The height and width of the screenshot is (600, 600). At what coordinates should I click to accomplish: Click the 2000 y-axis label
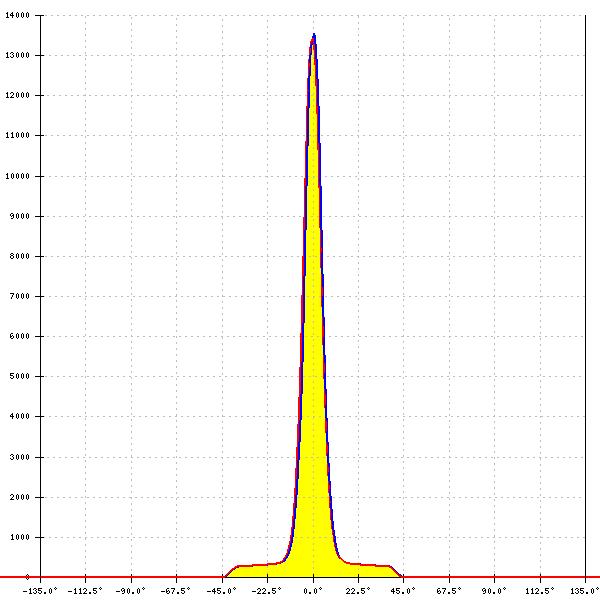point(19,497)
